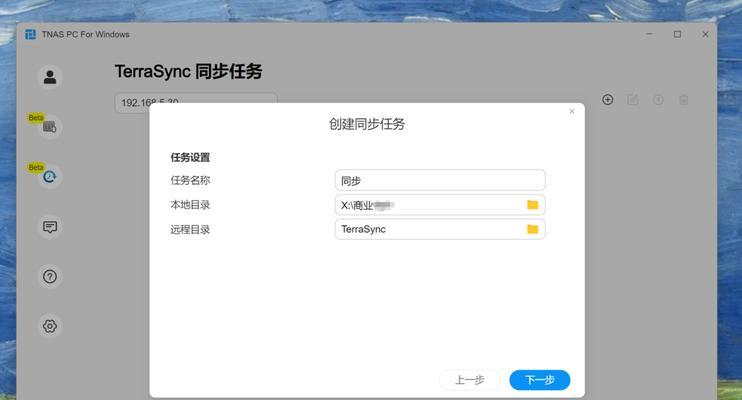Click the add sync task plus icon
This screenshot has width=742, height=400.
[x=608, y=99]
